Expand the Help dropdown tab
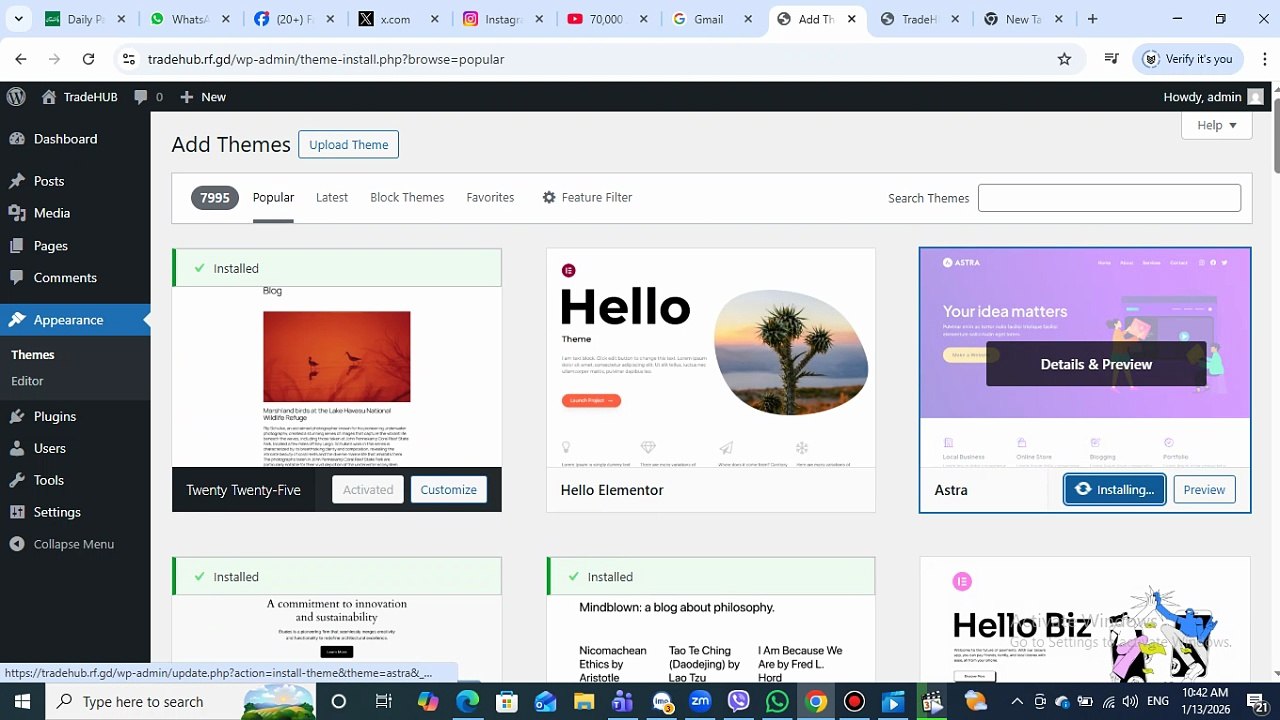 [1216, 125]
